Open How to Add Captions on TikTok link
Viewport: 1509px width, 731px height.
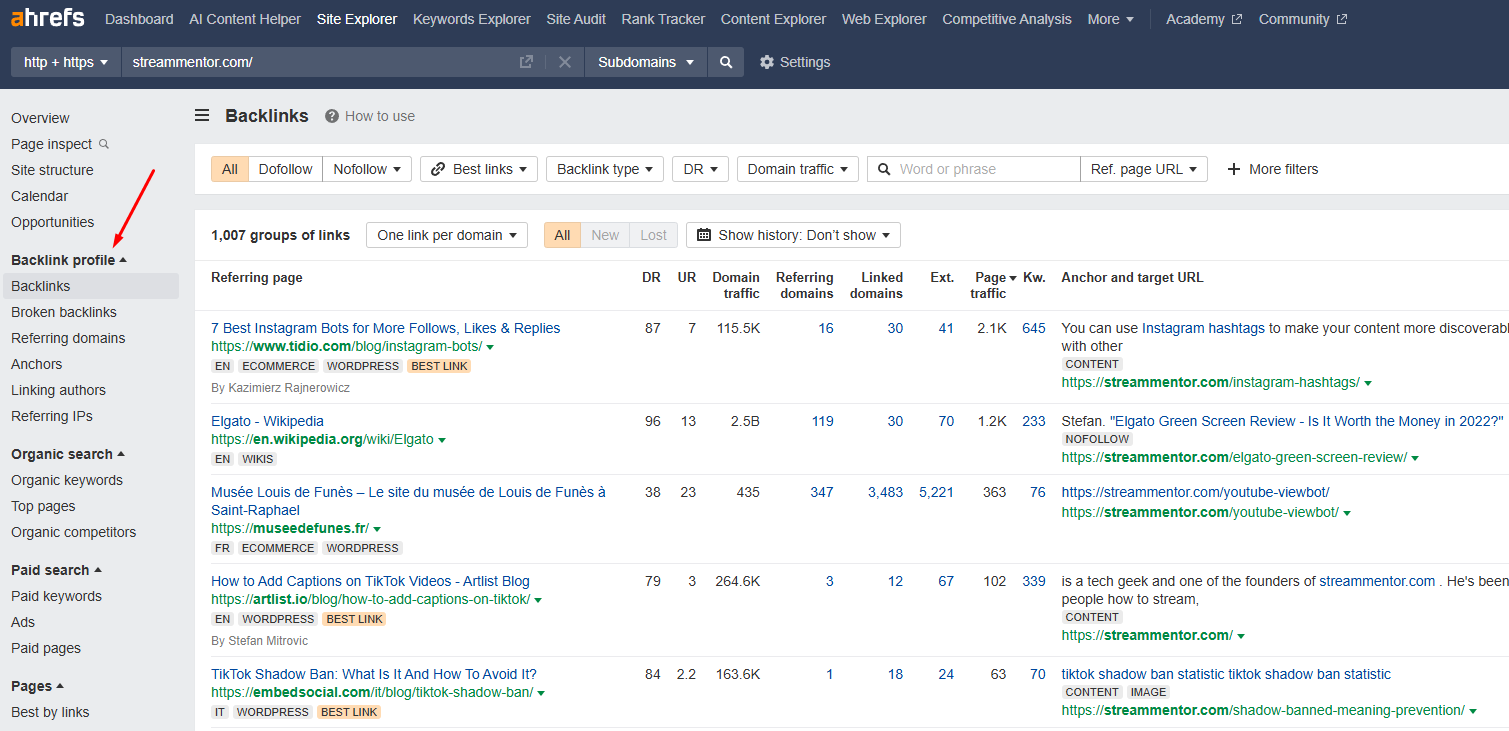370,581
